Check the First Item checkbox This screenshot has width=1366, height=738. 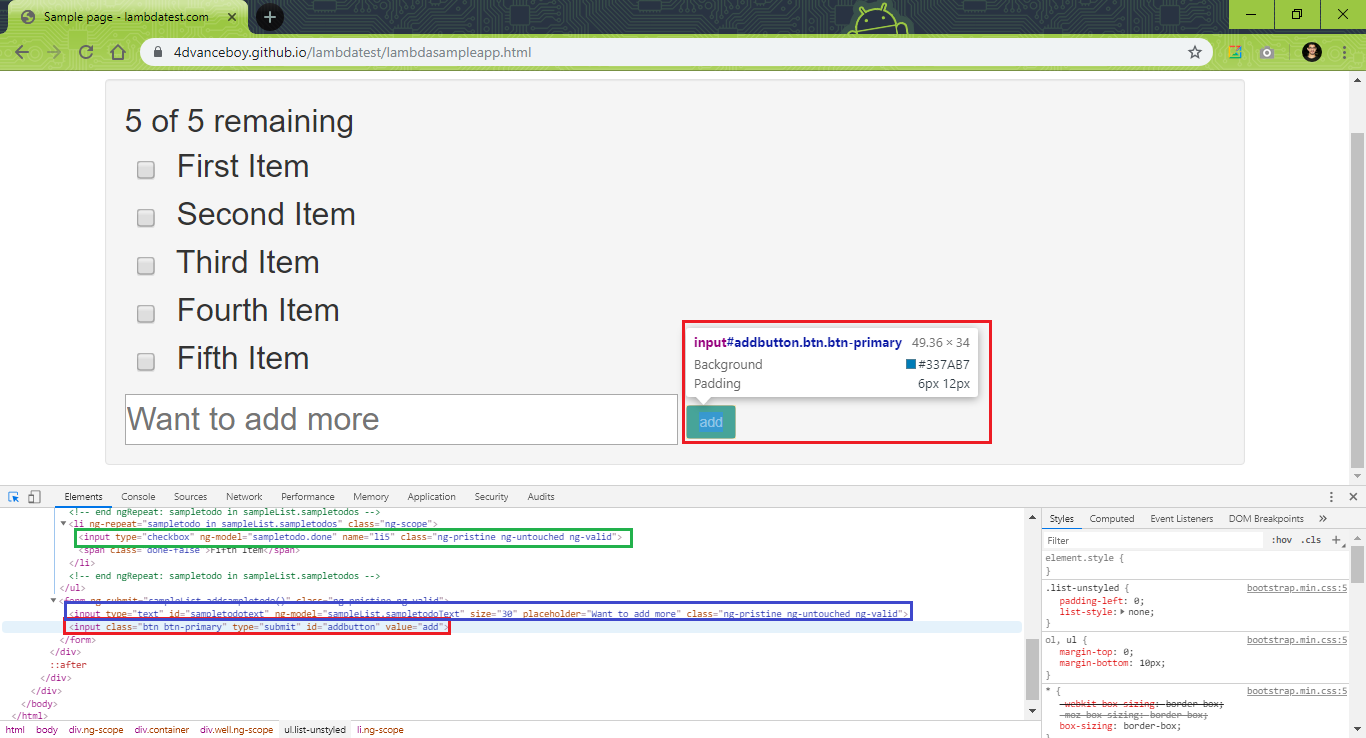(x=146, y=170)
